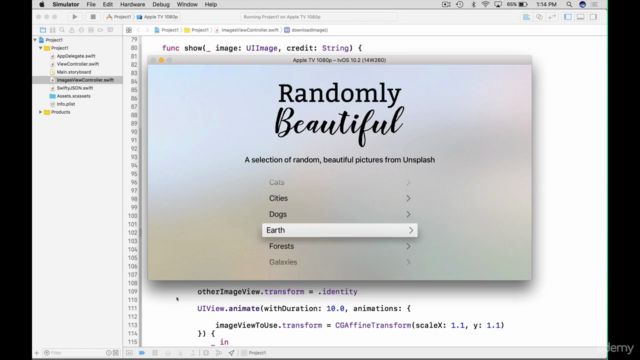
Task: Click the Simulate Location arrow icon
Action: (x=231, y=353)
